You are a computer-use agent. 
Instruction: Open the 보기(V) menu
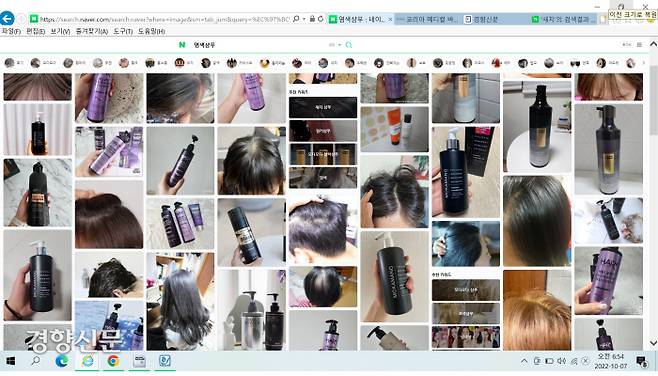[60, 31]
